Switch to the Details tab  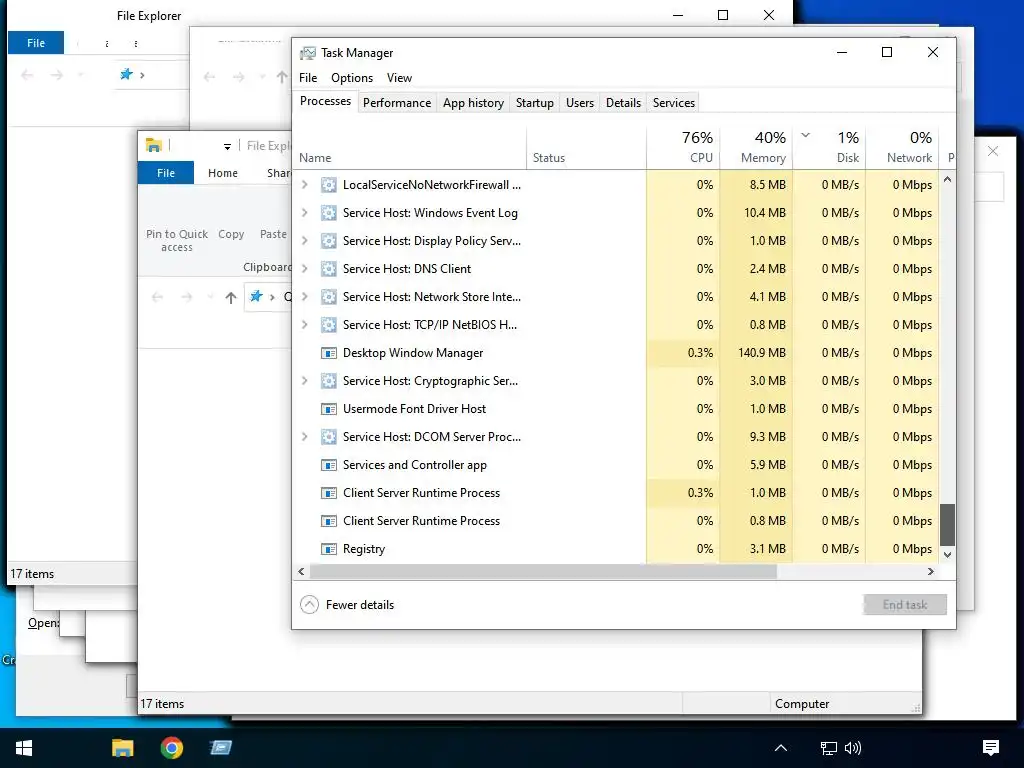click(624, 103)
